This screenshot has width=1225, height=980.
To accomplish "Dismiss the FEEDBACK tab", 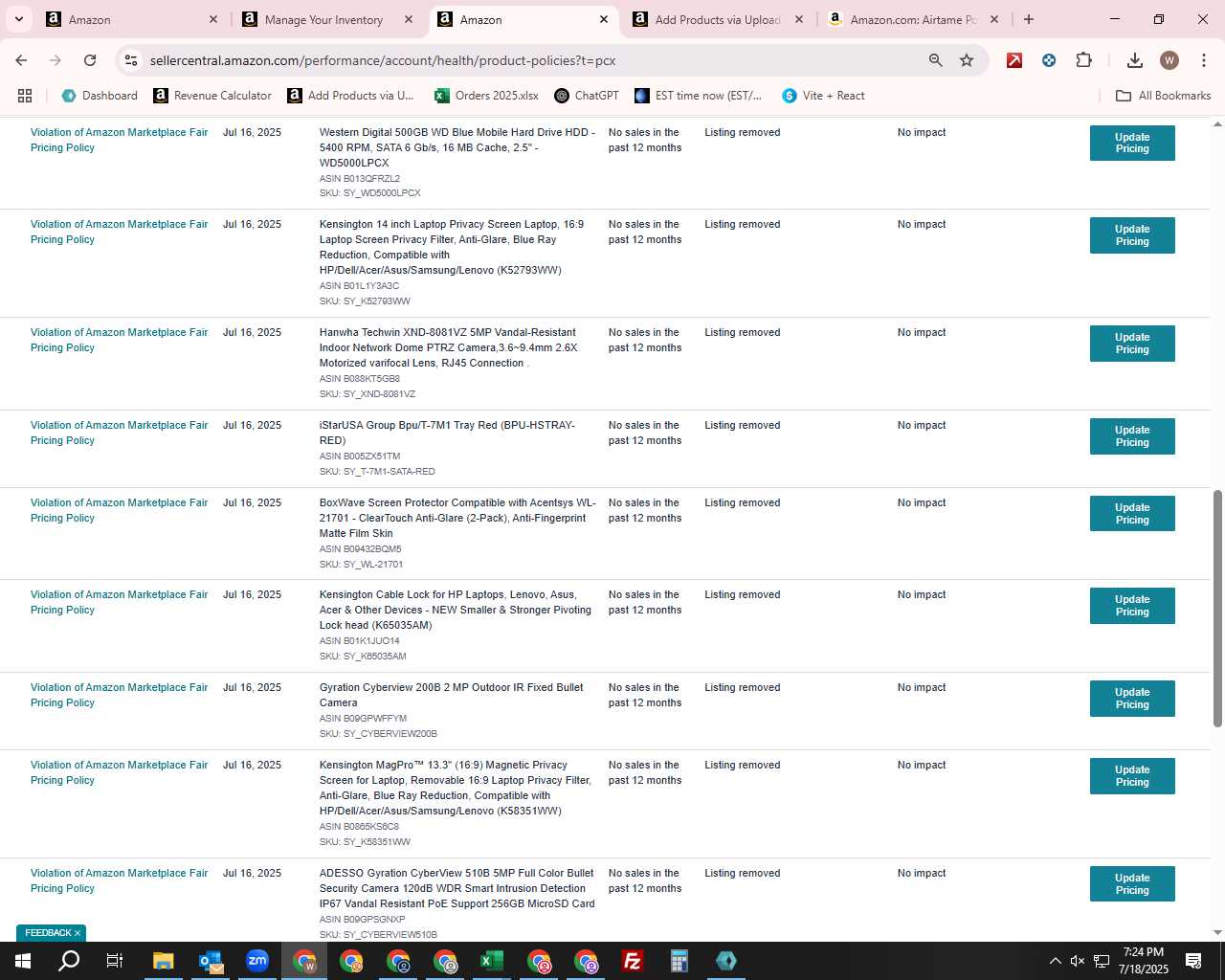I will 78,933.
